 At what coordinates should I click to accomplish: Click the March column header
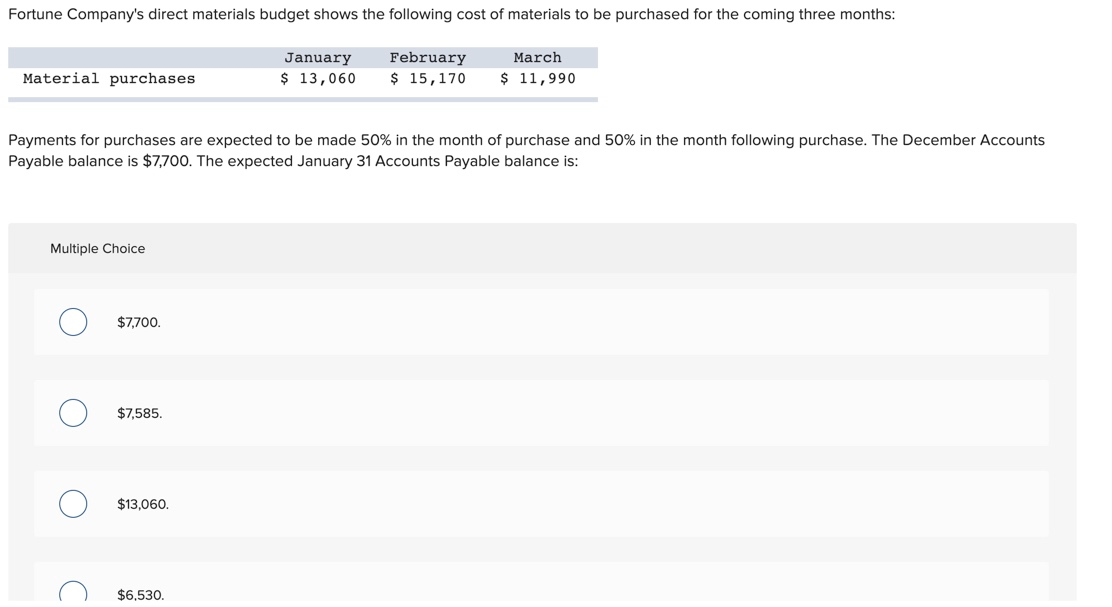coord(537,57)
